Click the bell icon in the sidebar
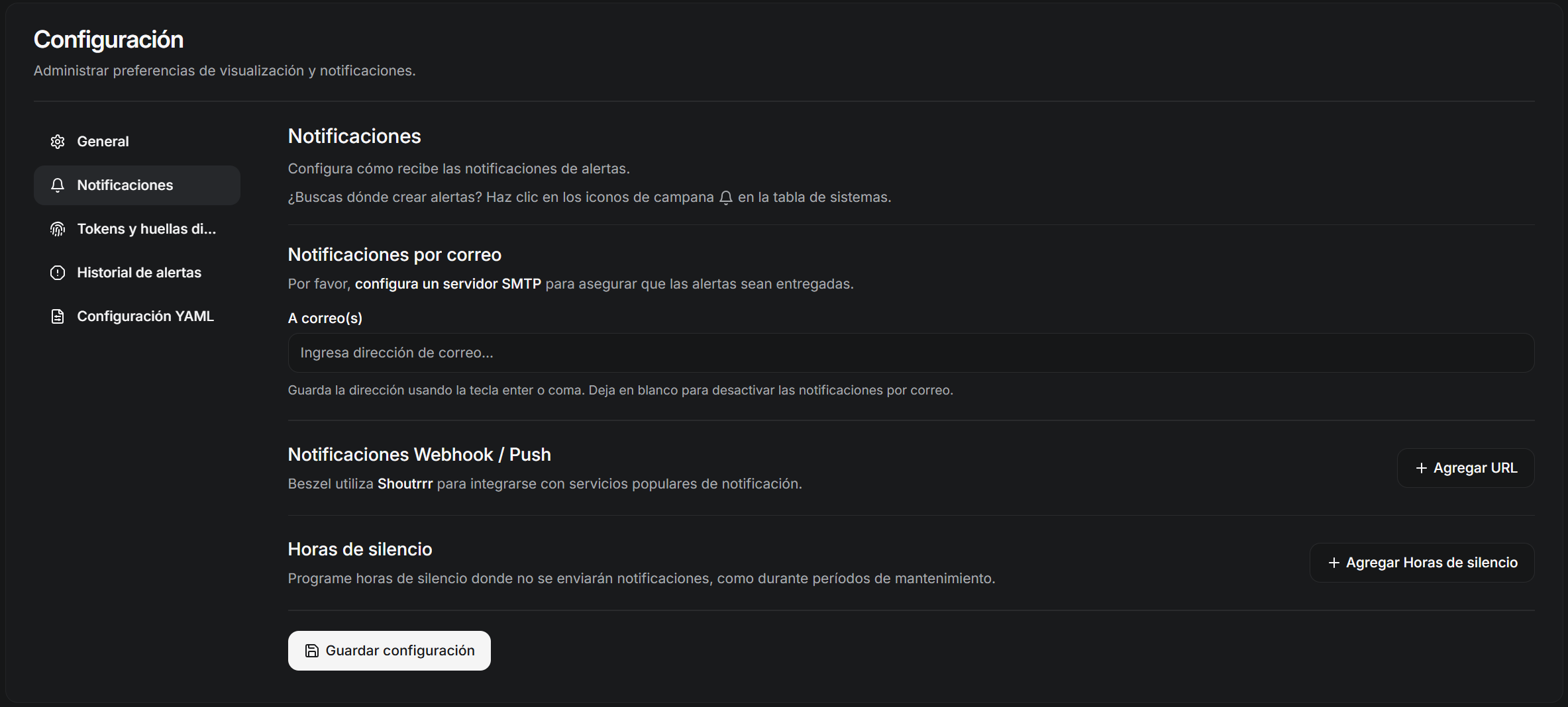 coord(58,185)
